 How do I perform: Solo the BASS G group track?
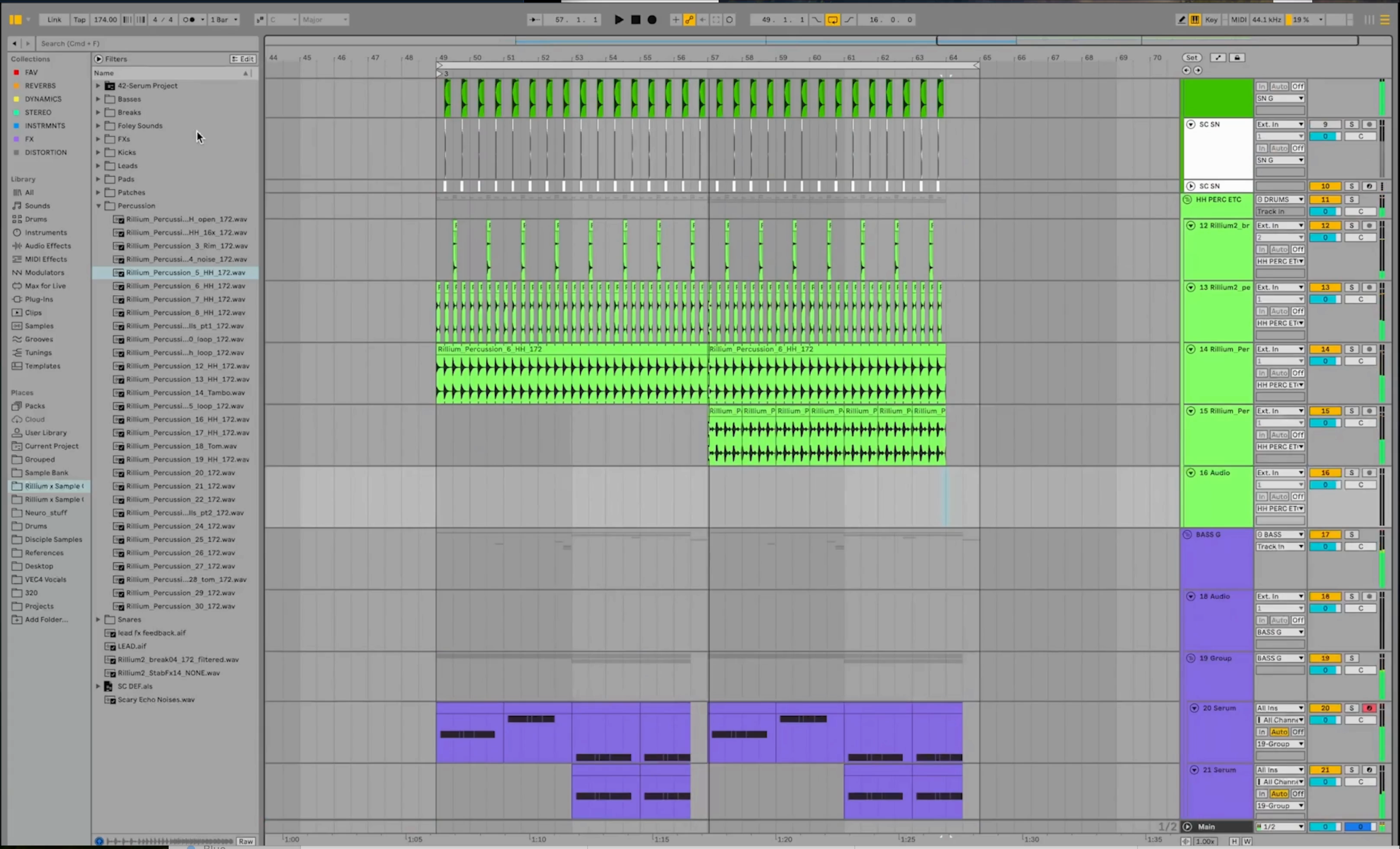(x=1352, y=534)
